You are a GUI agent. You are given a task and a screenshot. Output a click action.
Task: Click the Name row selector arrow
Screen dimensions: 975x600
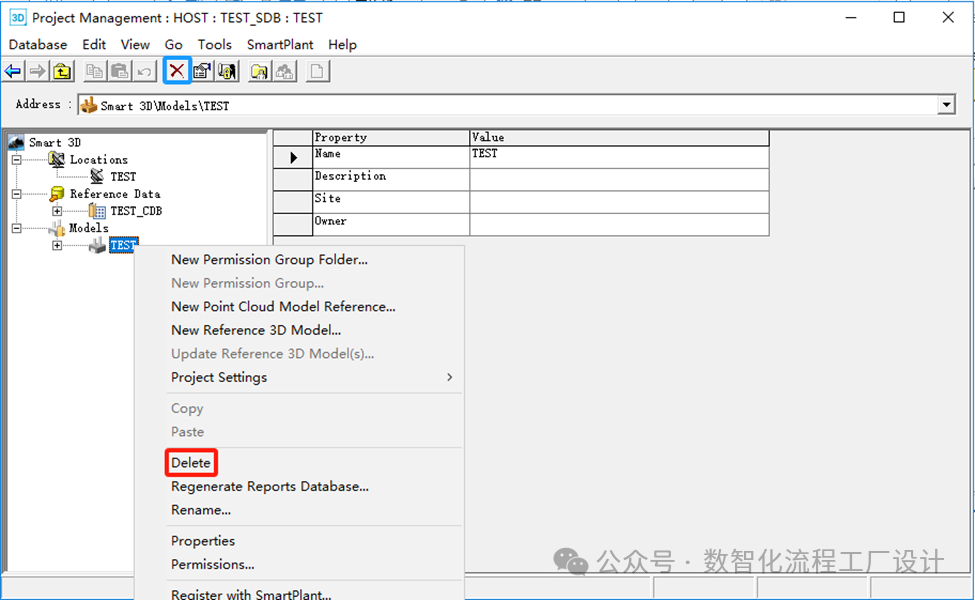(x=293, y=157)
